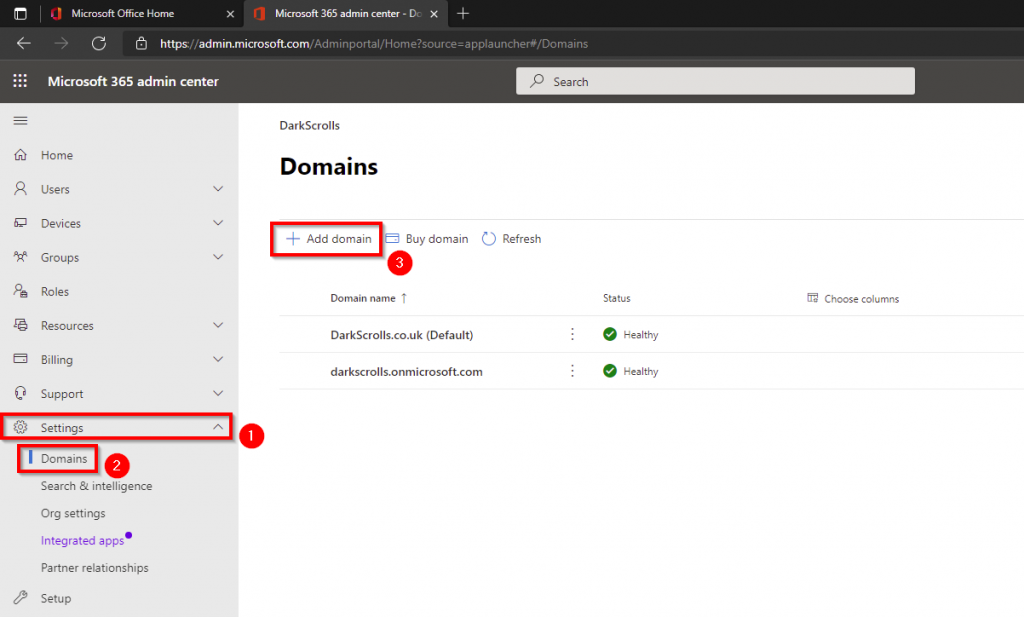This screenshot has height=617, width=1024.
Task: Collapse the Settings section chevron
Action: [218, 427]
